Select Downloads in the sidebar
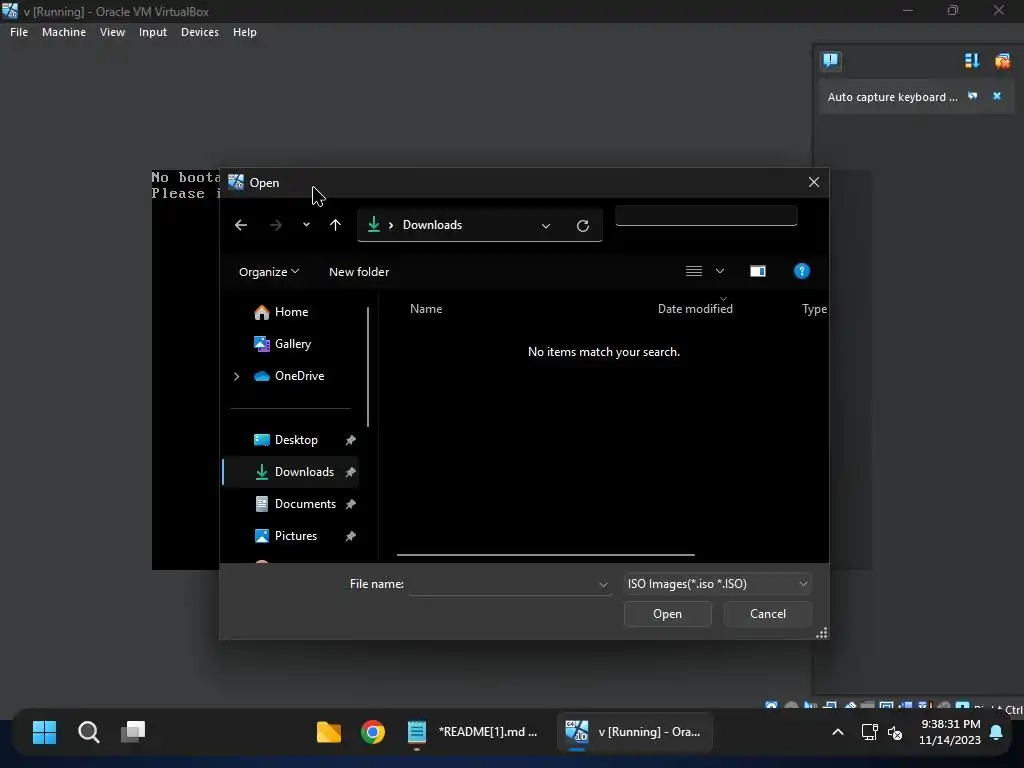The image size is (1024, 768). coord(304,472)
